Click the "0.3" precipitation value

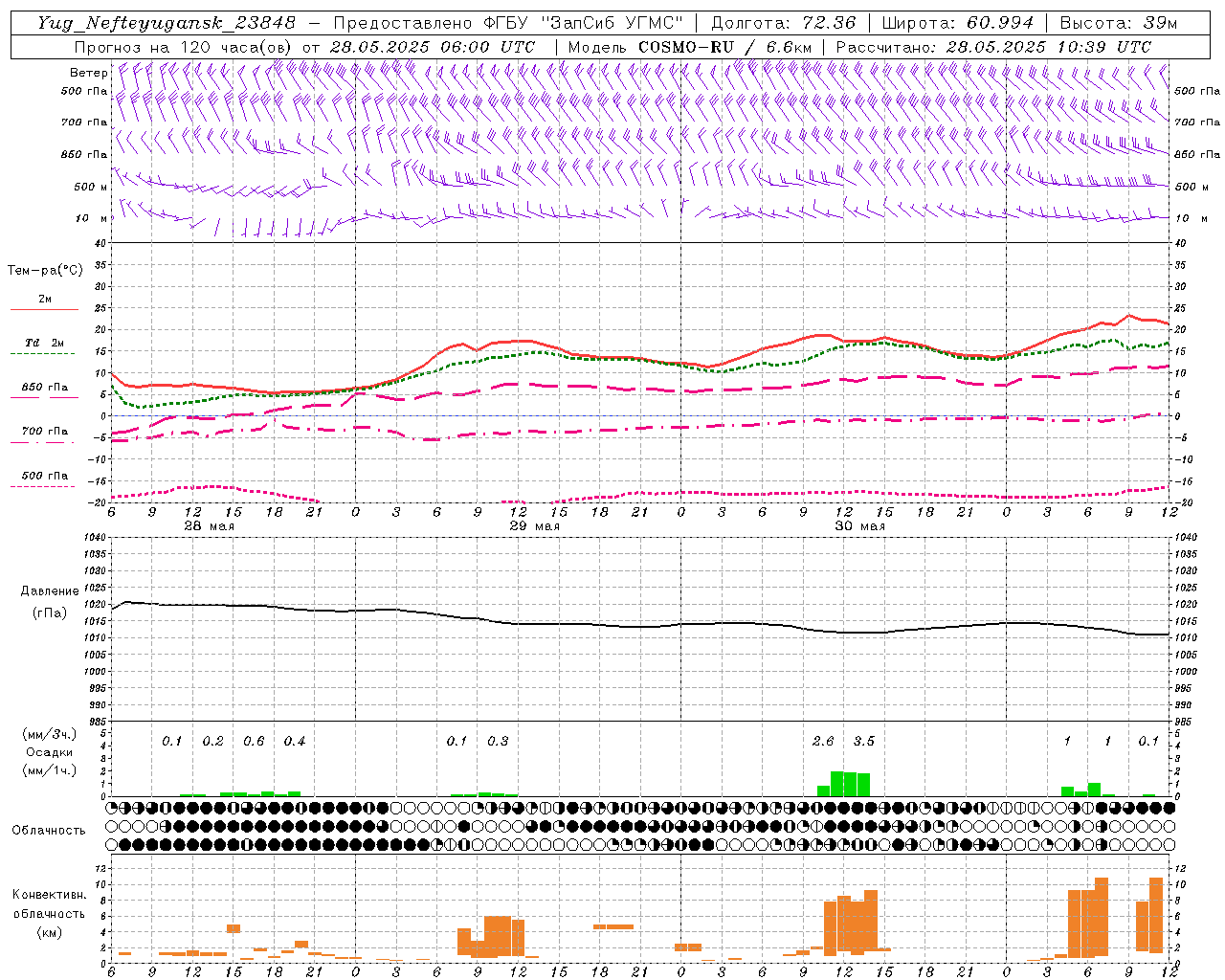tap(498, 742)
